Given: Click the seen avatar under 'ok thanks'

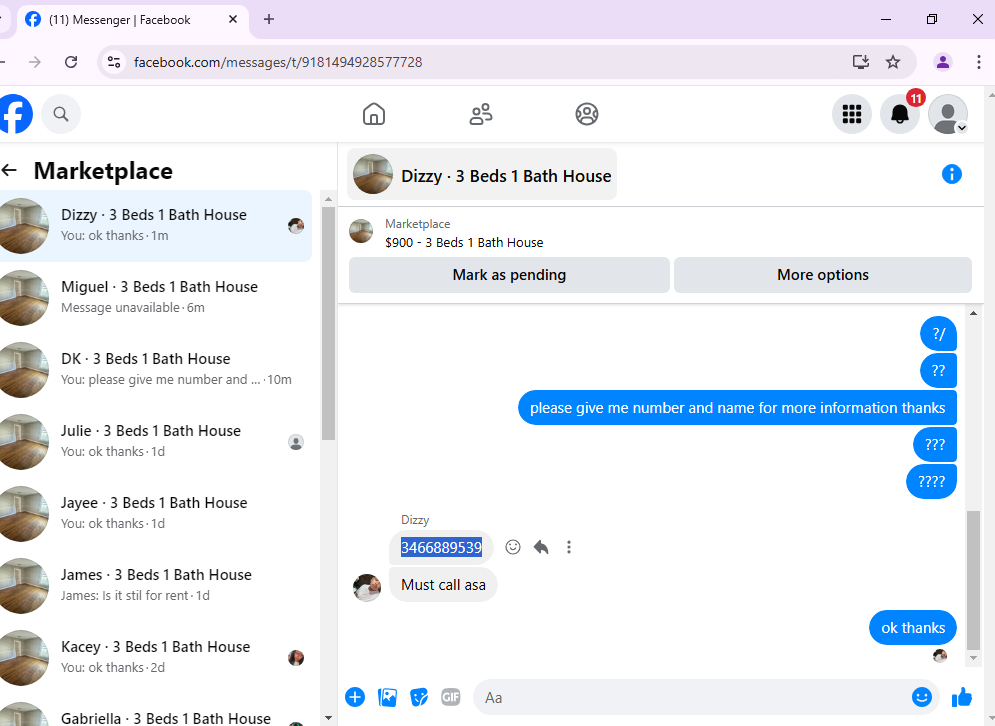Looking at the screenshot, I should [940, 656].
